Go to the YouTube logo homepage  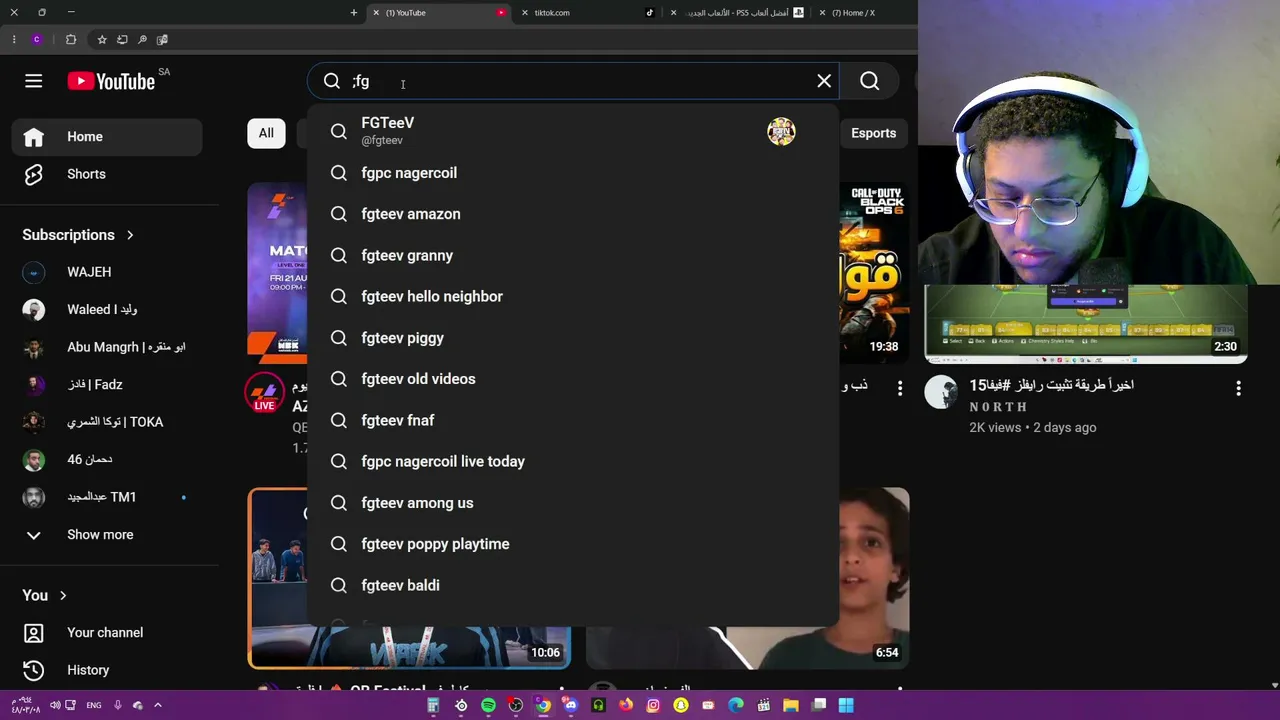pyautogui.click(x=111, y=81)
